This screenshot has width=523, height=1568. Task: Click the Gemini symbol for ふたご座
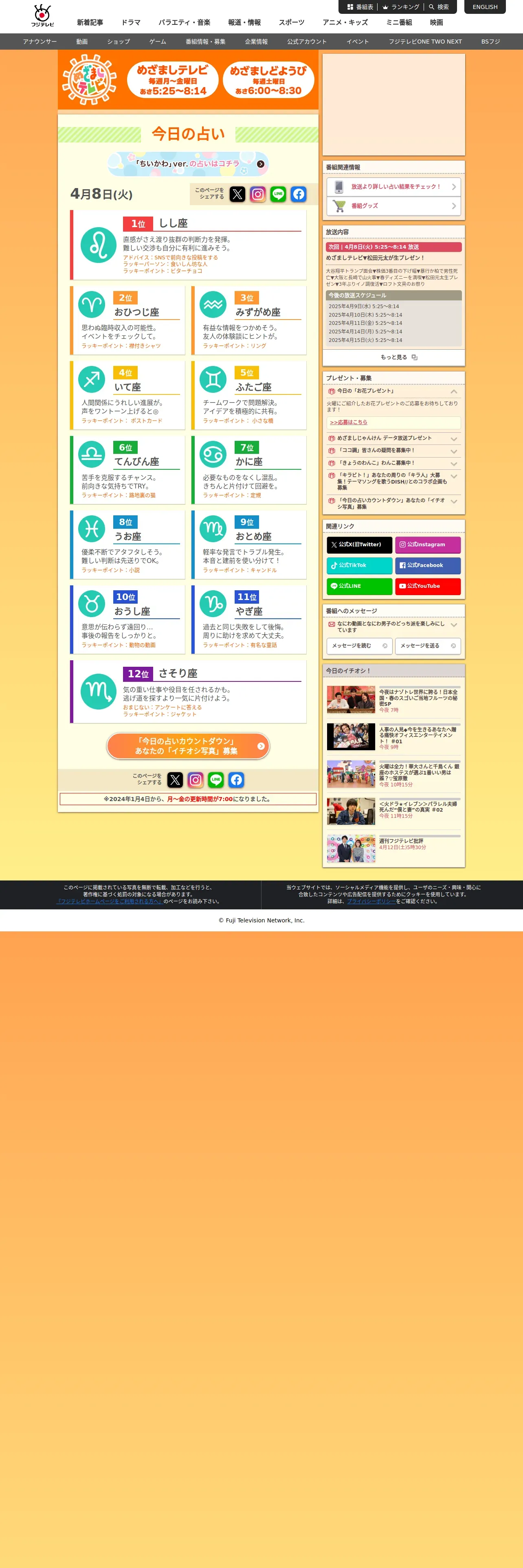point(213,380)
